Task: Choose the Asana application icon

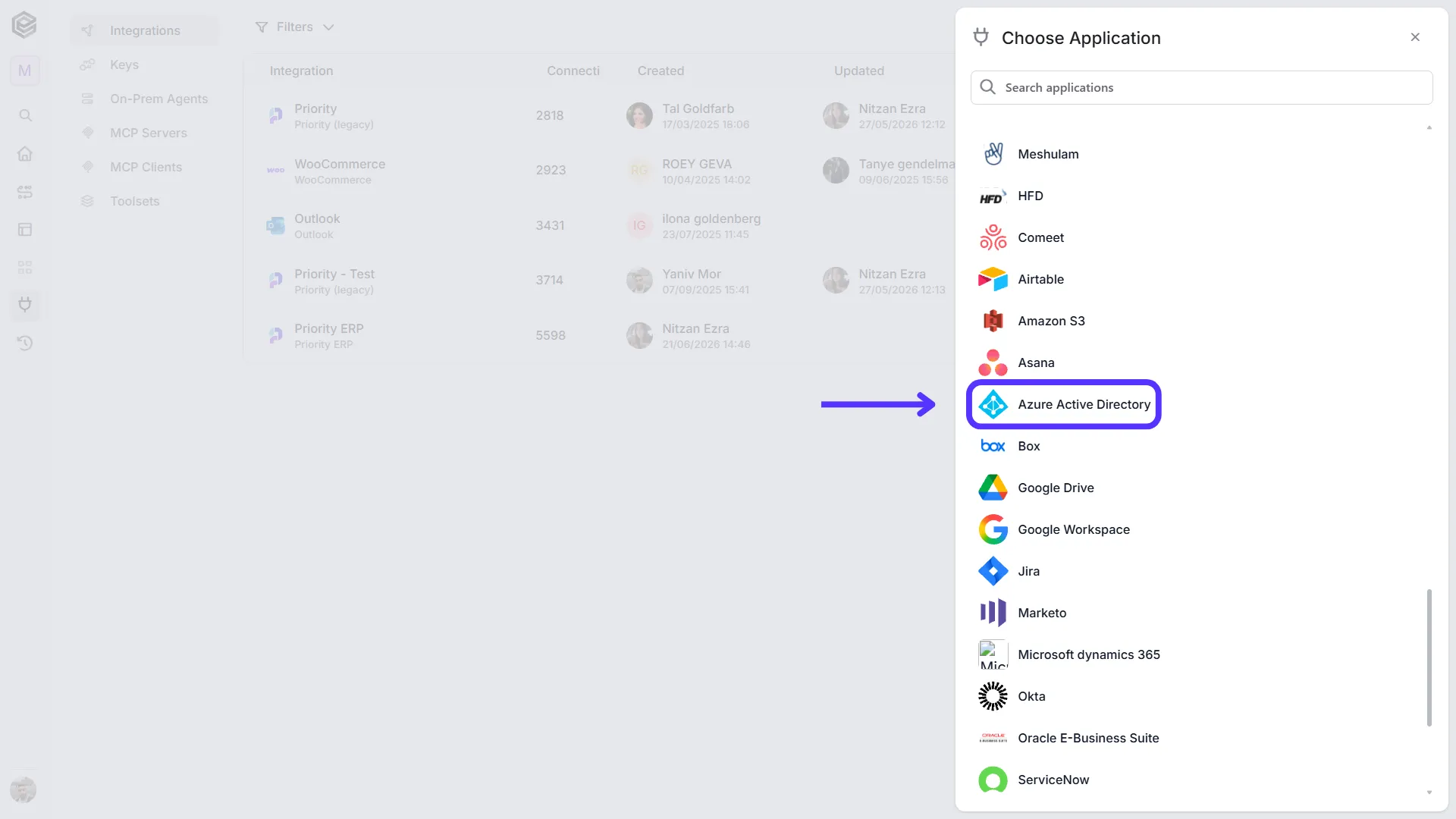Action: pos(993,362)
